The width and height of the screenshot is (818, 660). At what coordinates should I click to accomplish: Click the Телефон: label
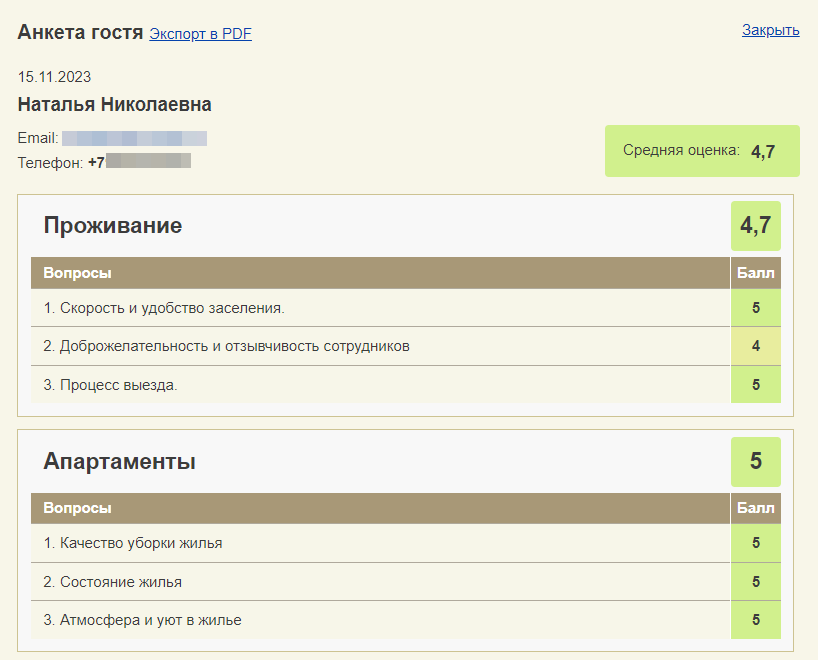pos(51,163)
